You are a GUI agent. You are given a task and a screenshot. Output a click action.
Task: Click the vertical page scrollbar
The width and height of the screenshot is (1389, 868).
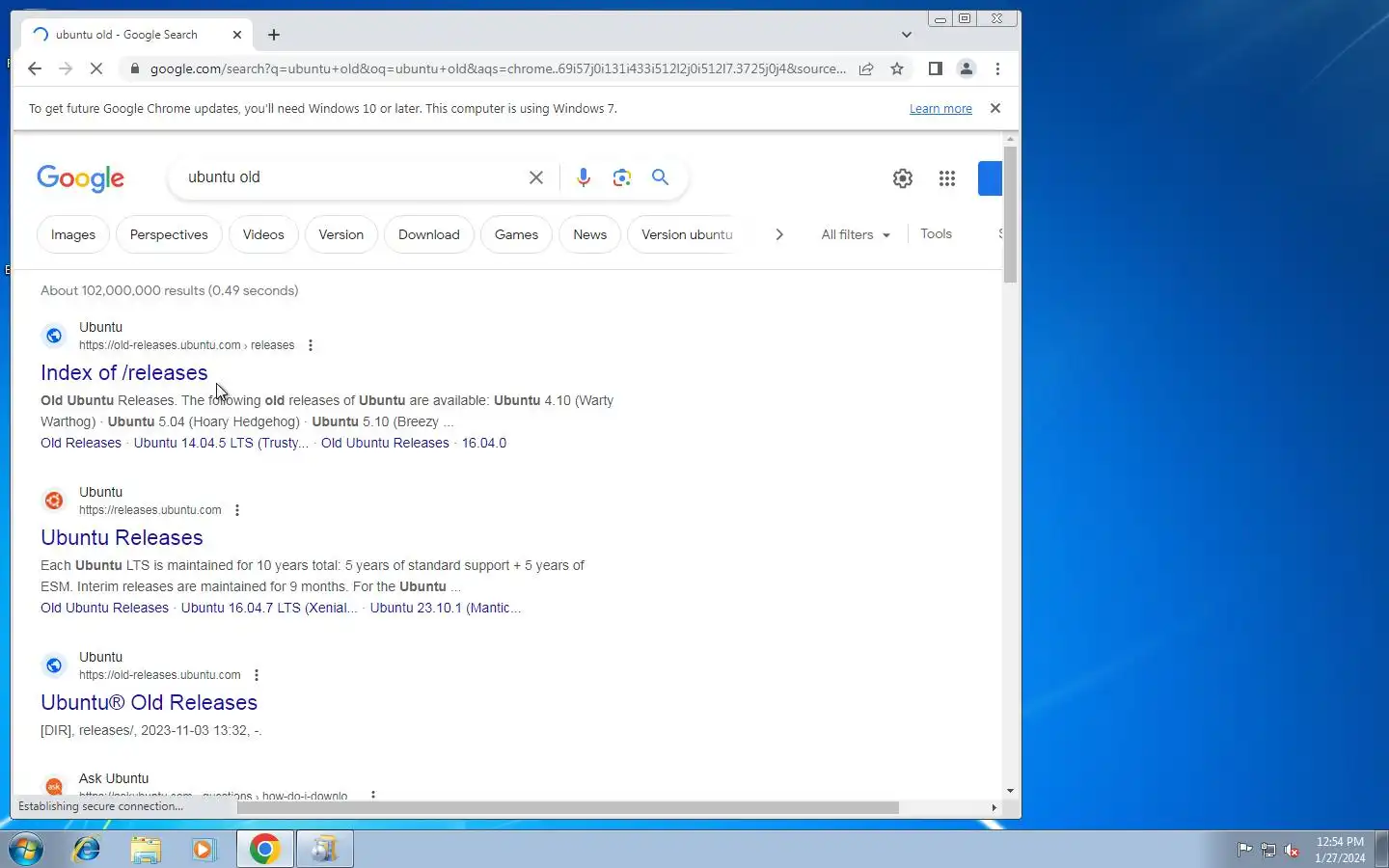click(1010, 214)
